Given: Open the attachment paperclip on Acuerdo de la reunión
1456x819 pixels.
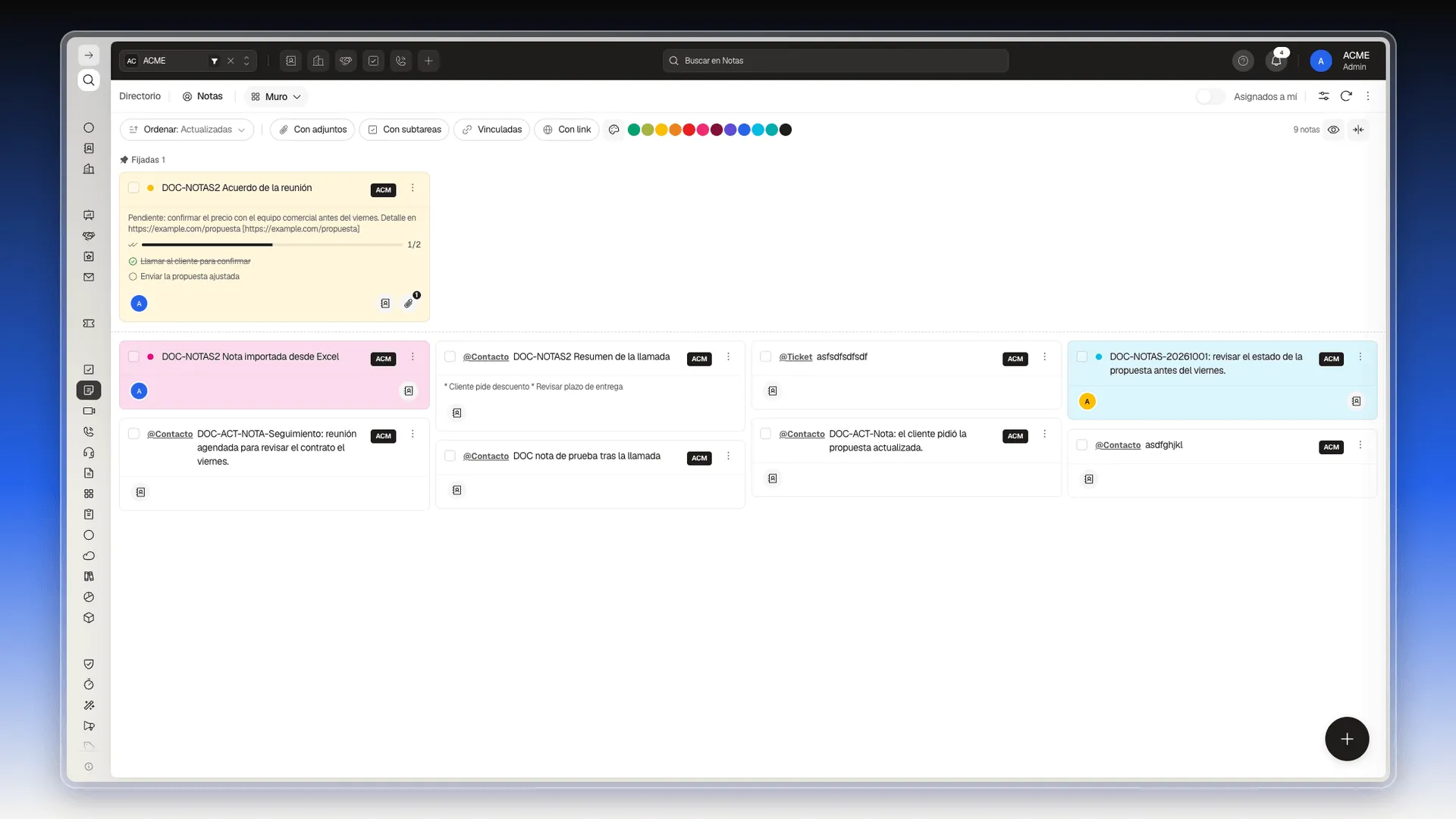Looking at the screenshot, I should click(x=409, y=303).
